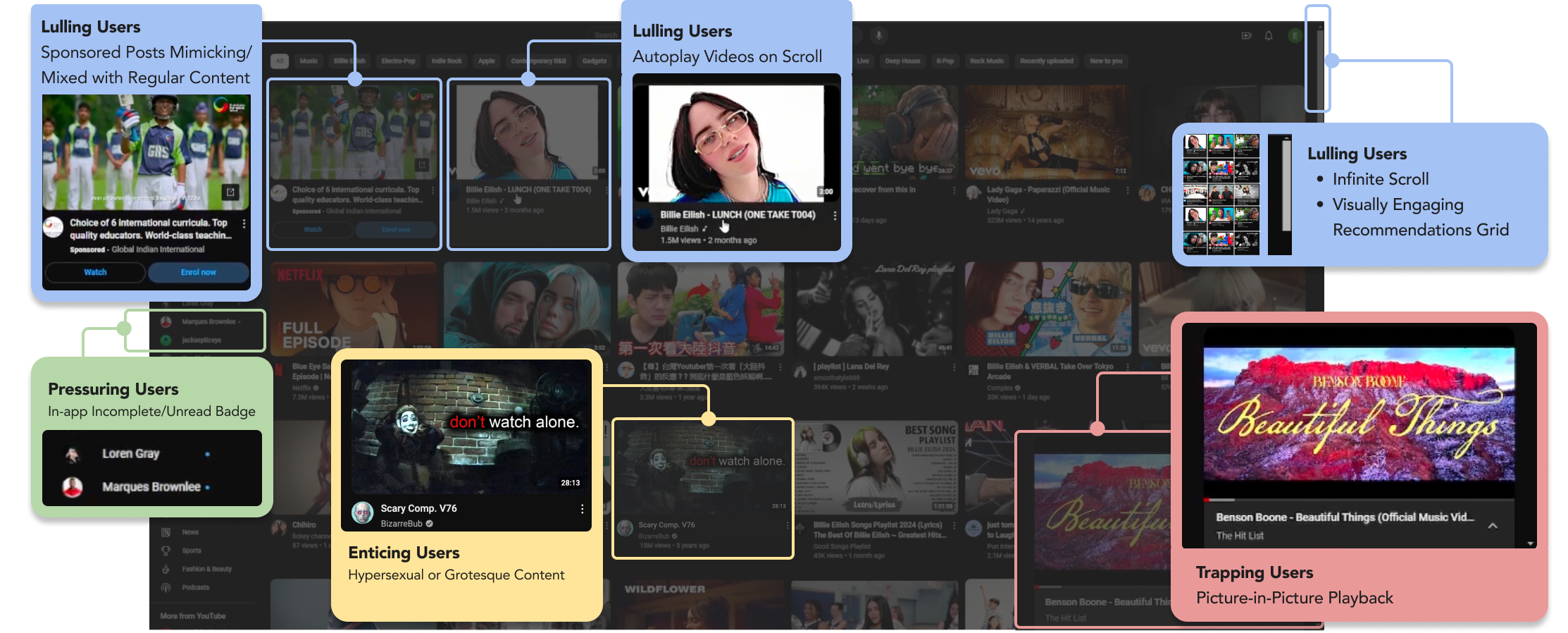Select the K-Pop filter chip

(x=945, y=61)
